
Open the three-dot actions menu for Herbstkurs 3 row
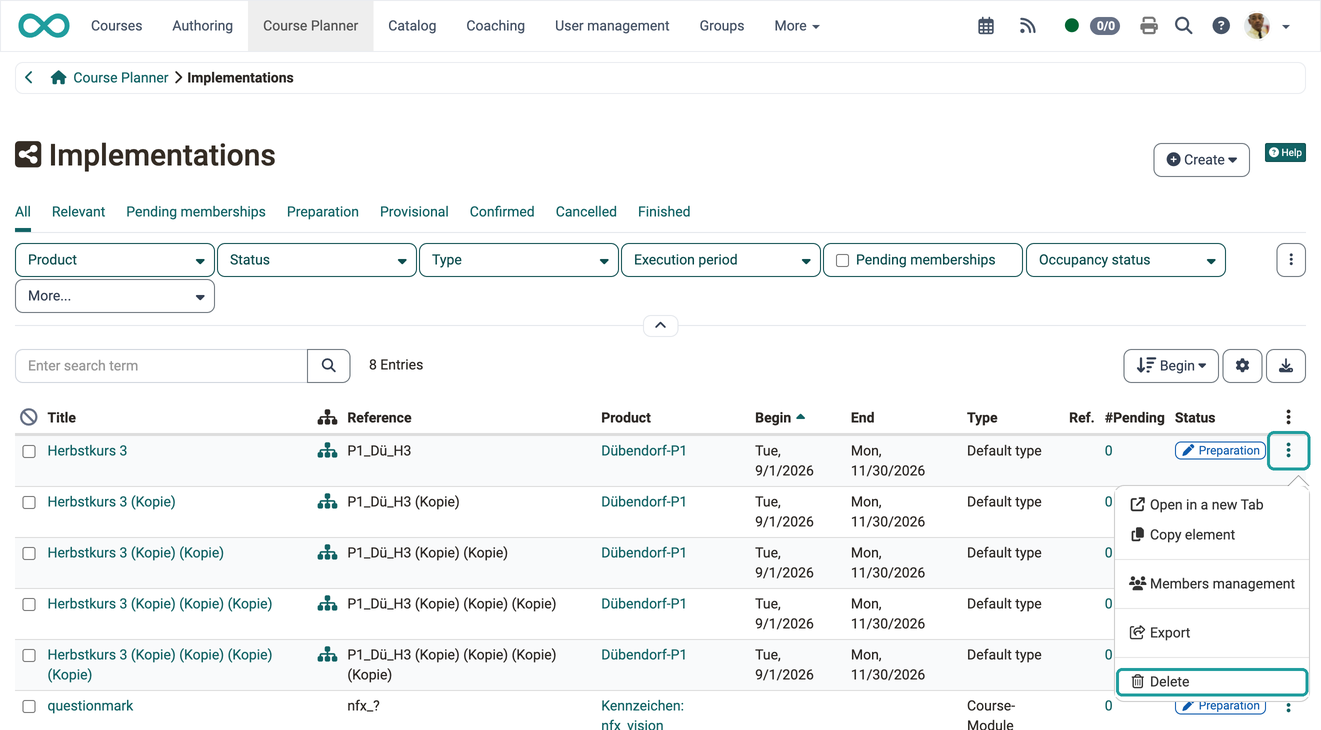click(x=1288, y=451)
